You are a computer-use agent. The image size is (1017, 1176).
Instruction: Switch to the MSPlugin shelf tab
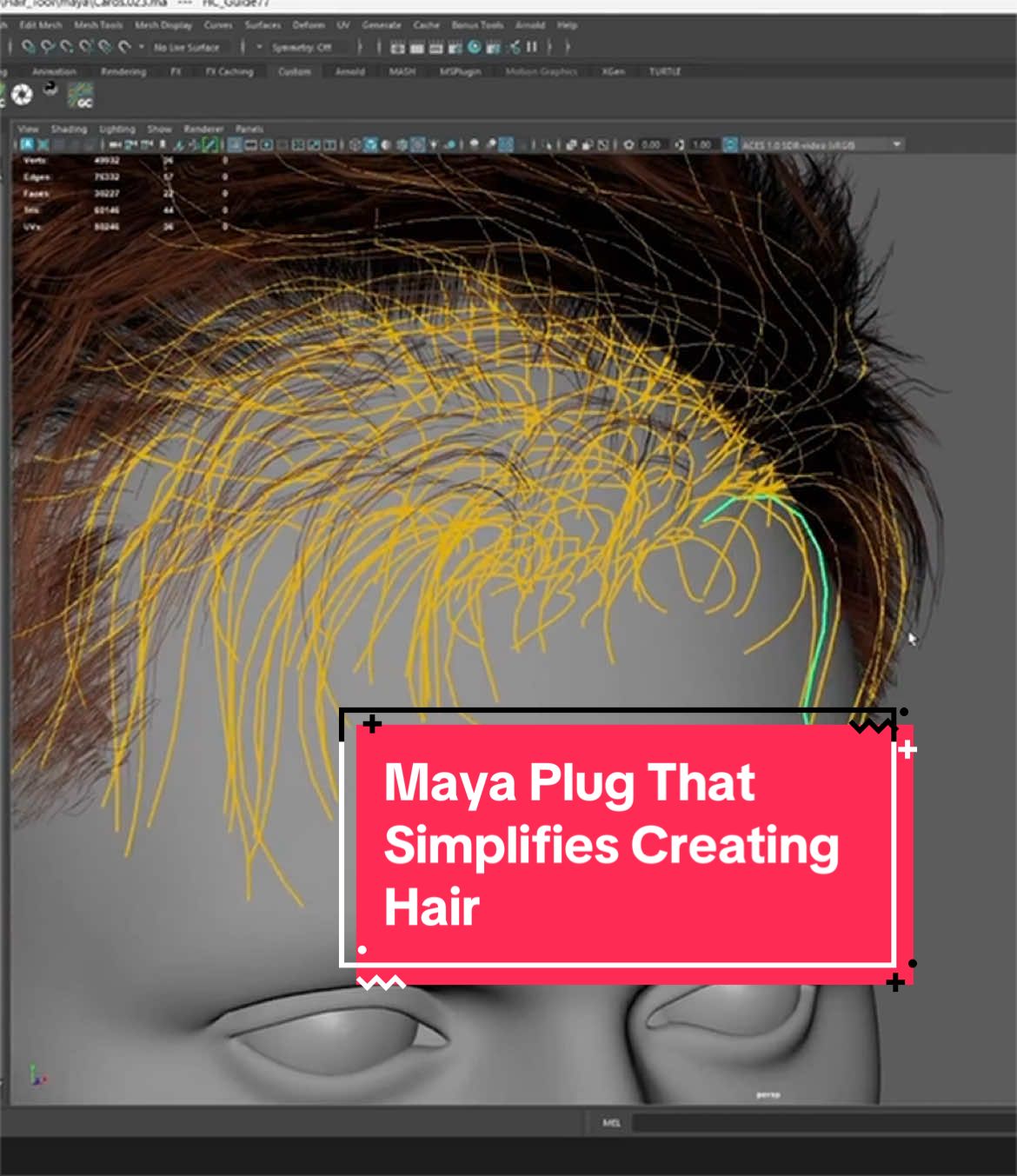pos(461,72)
